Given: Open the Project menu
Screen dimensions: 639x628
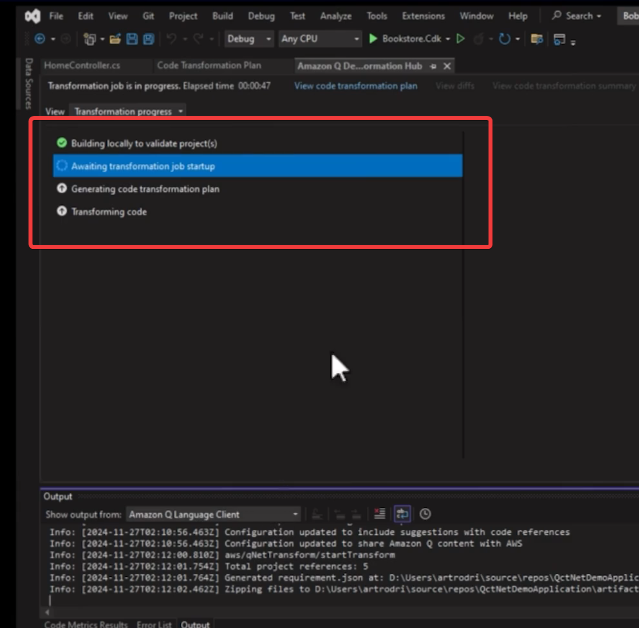Looking at the screenshot, I should pyautogui.click(x=183, y=16).
